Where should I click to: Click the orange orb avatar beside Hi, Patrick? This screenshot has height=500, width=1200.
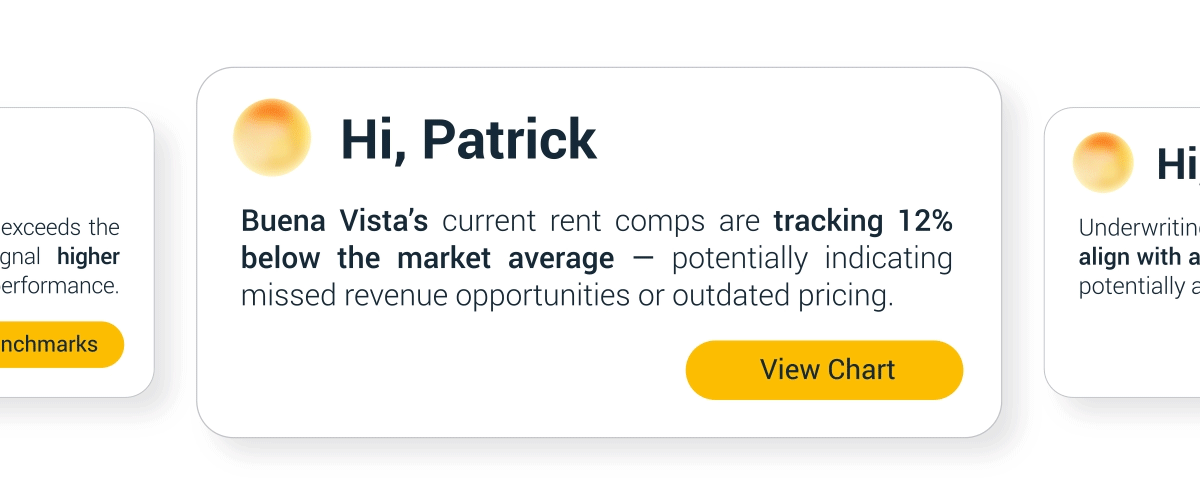pyautogui.click(x=272, y=138)
